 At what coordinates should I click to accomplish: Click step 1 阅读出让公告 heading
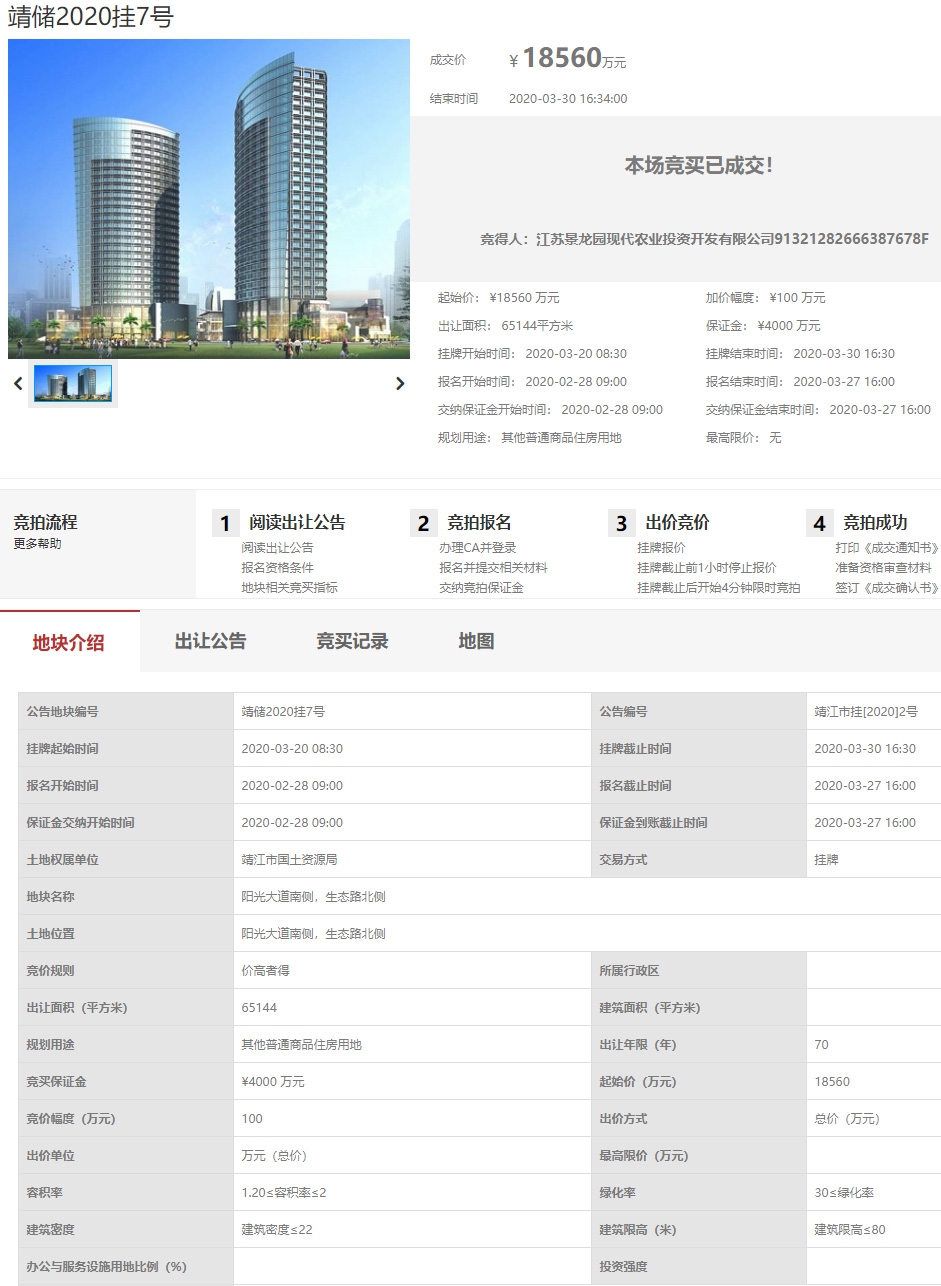(297, 522)
